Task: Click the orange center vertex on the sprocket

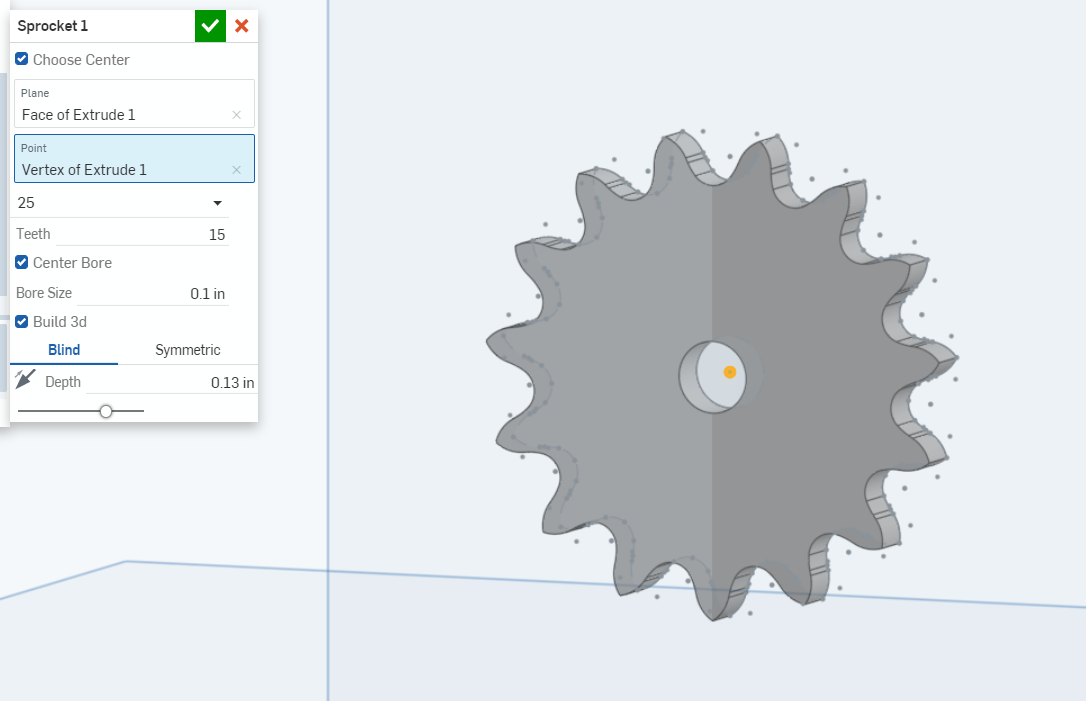Action: 728,372
